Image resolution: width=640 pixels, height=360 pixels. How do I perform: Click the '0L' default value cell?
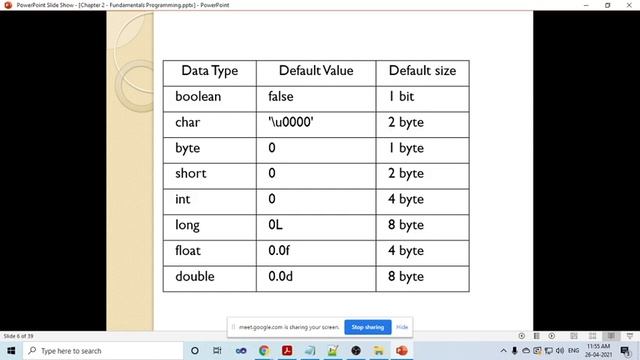point(316,227)
